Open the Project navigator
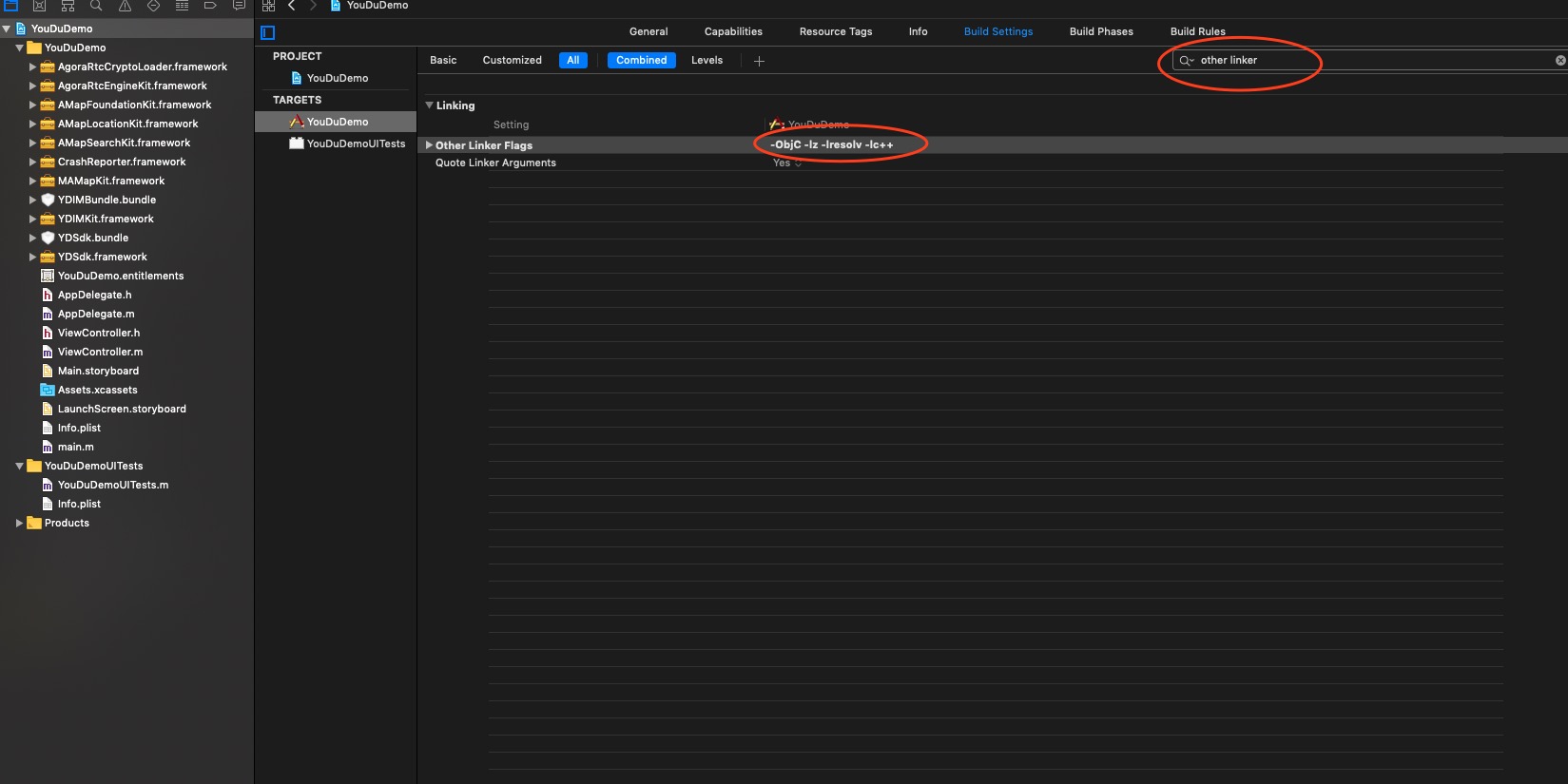 [11, 6]
